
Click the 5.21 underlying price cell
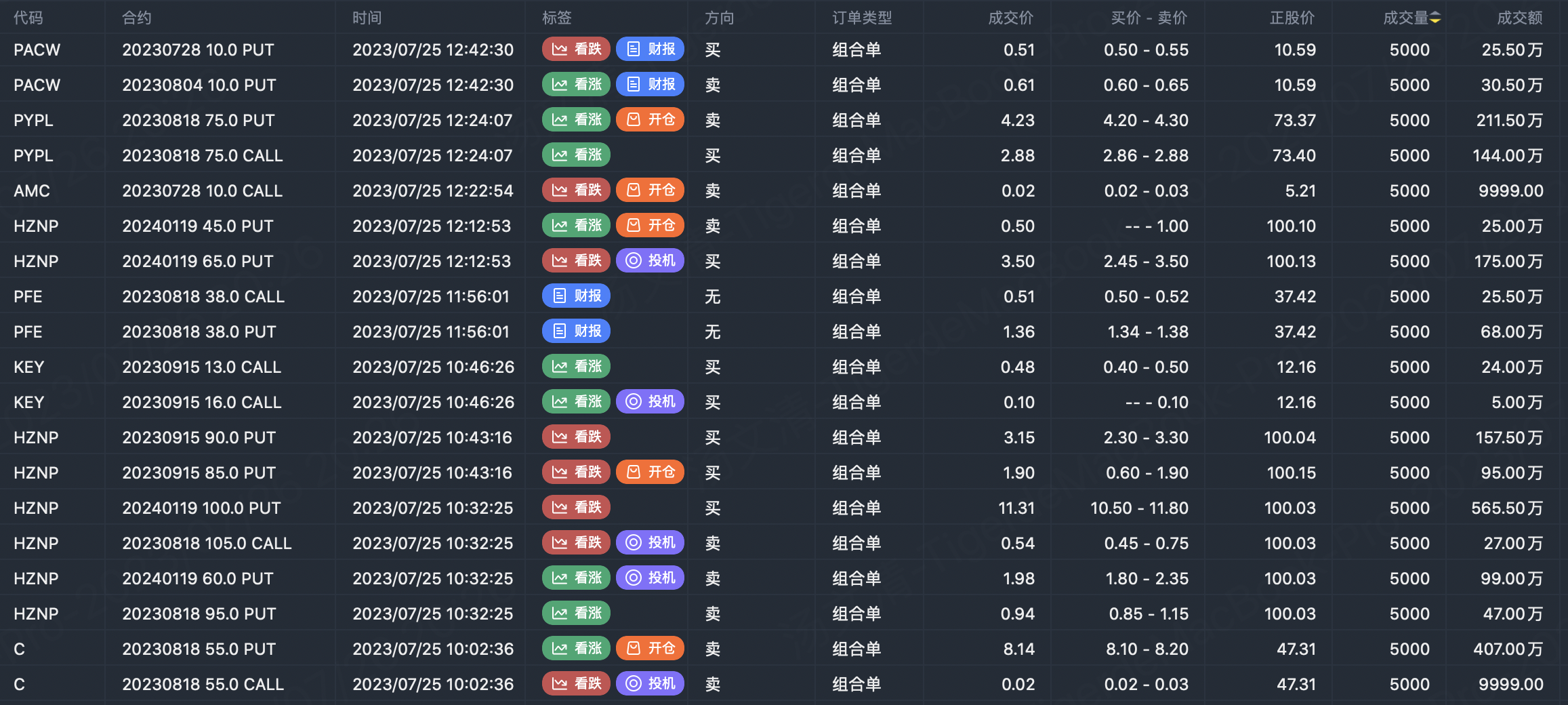click(1300, 190)
